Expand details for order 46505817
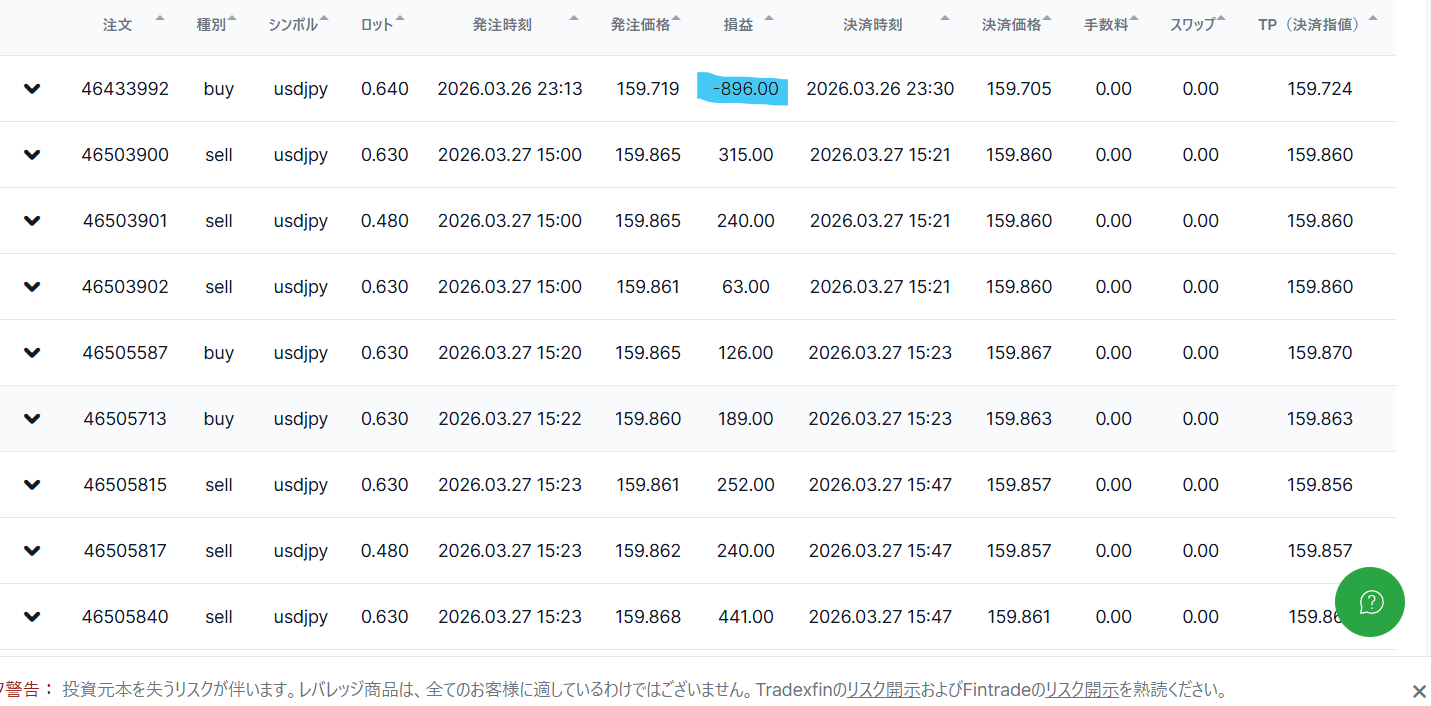1431x706 pixels. point(32,551)
